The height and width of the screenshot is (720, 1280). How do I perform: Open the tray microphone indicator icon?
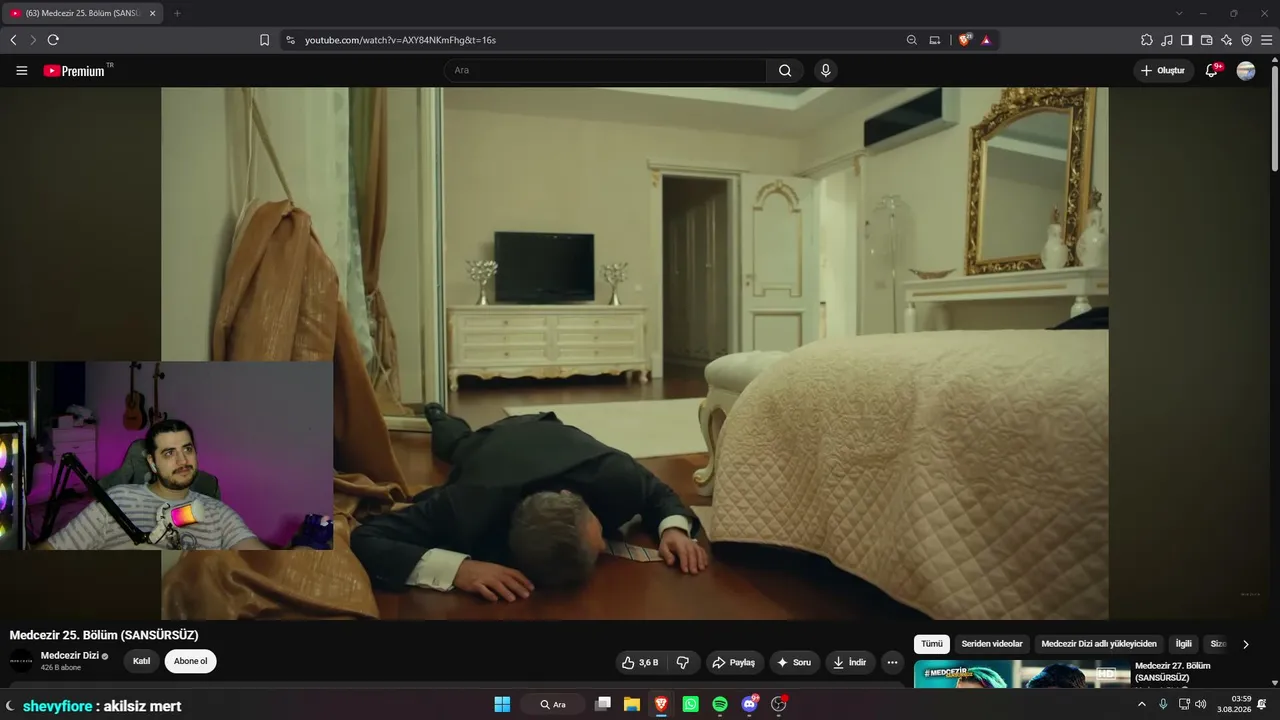tap(1163, 704)
